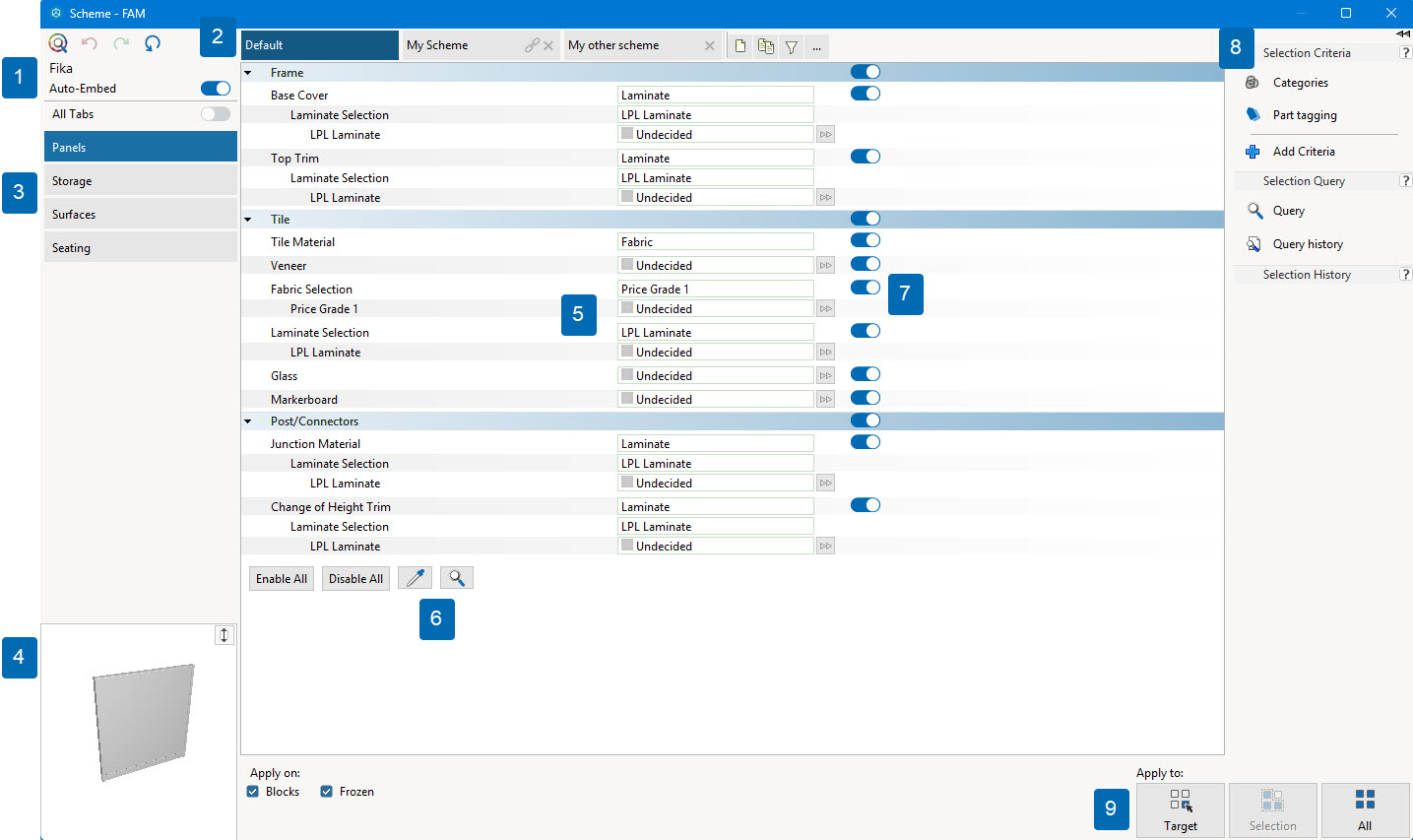Collapse the right side panel arrows
Viewport: 1413px width, 840px height.
(x=1403, y=33)
